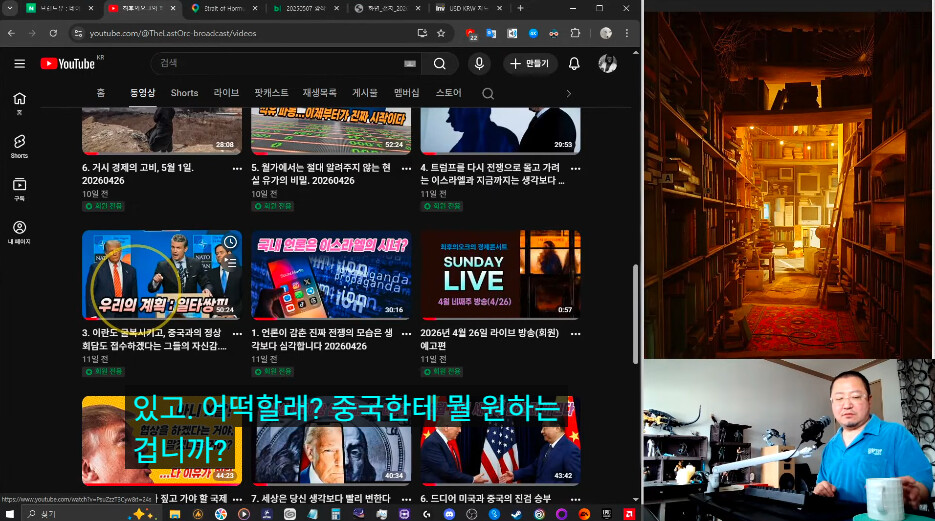The height and width of the screenshot is (521, 935).
Task: Open the My Page sidebar item
Action: [19, 232]
